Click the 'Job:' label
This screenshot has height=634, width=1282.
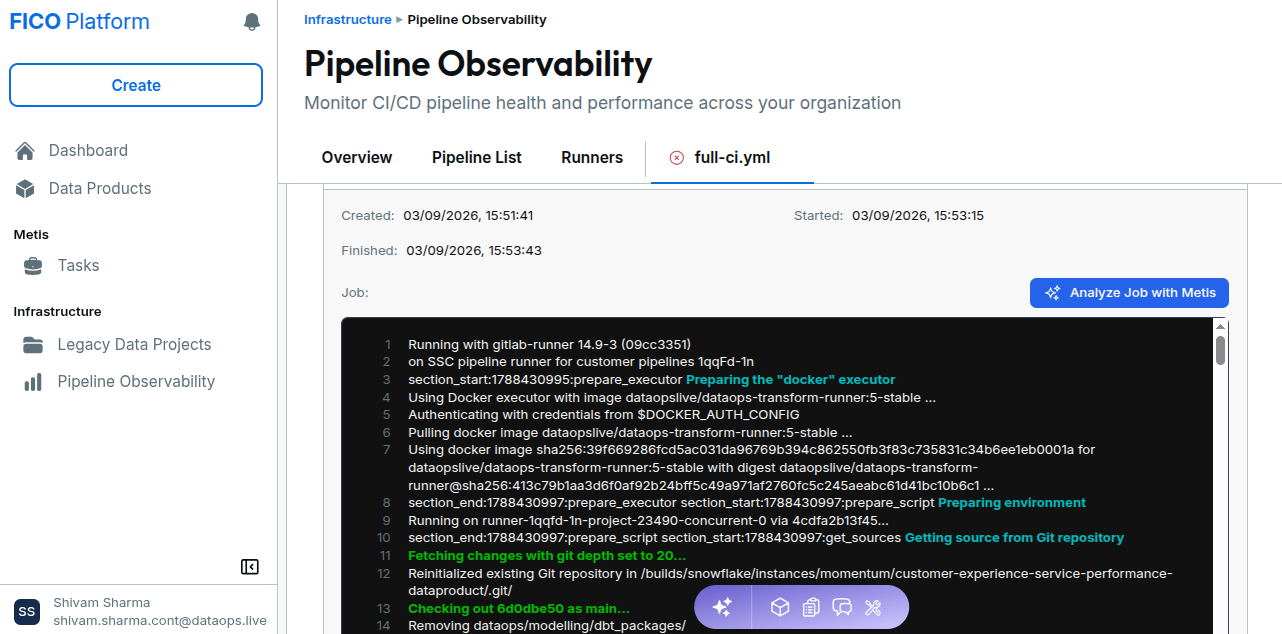(355, 293)
